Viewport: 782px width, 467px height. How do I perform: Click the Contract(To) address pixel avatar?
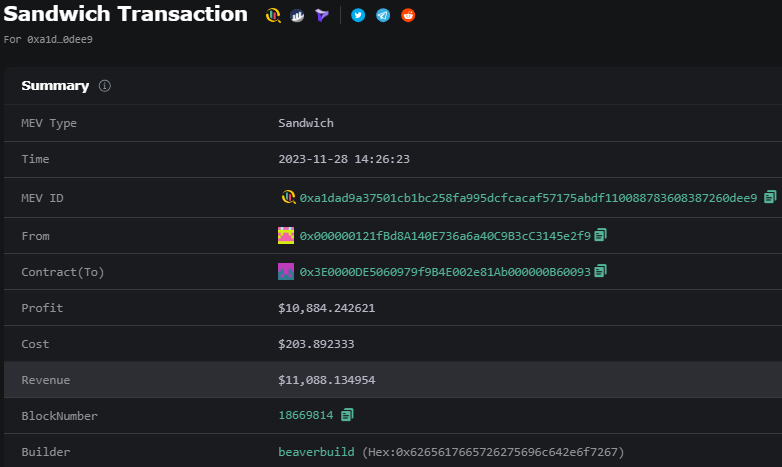(286, 271)
